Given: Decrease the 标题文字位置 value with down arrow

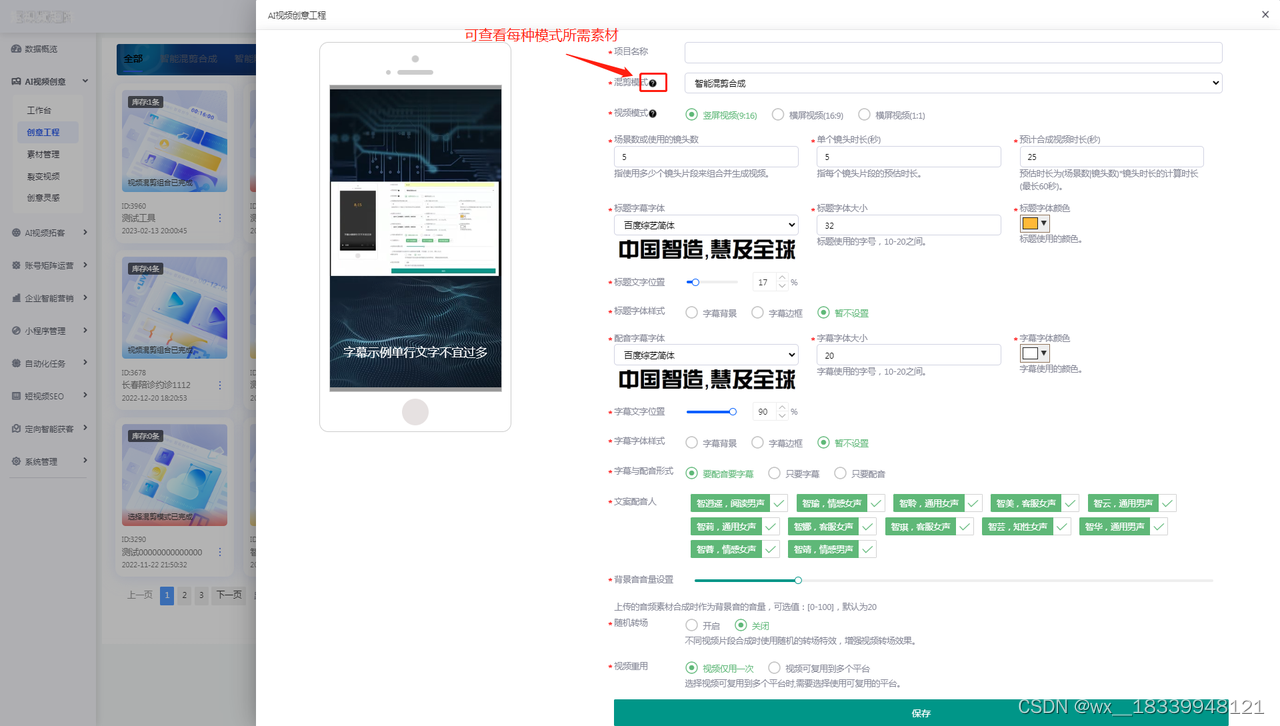Looking at the screenshot, I should click(x=782, y=287).
